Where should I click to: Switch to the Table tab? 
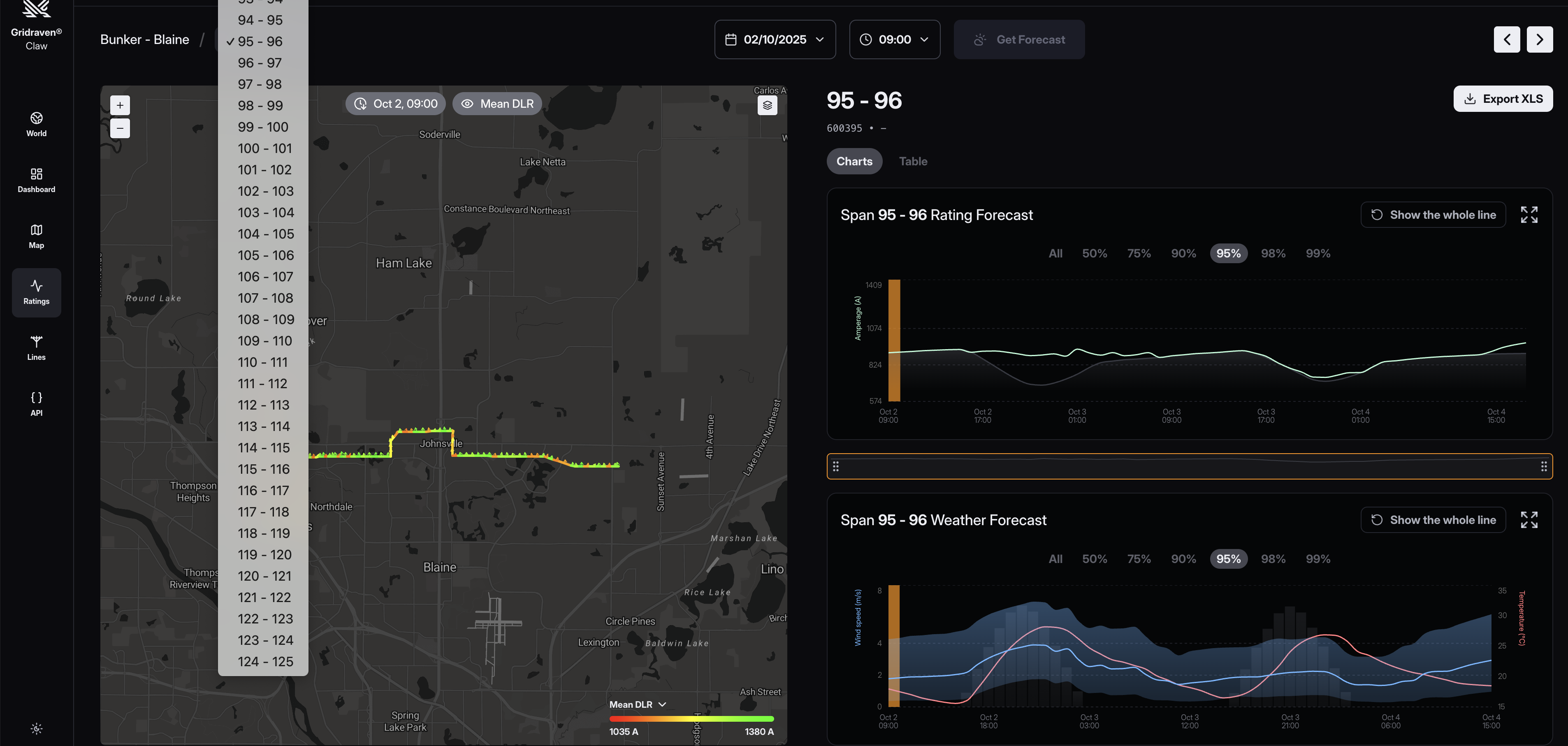tap(912, 161)
